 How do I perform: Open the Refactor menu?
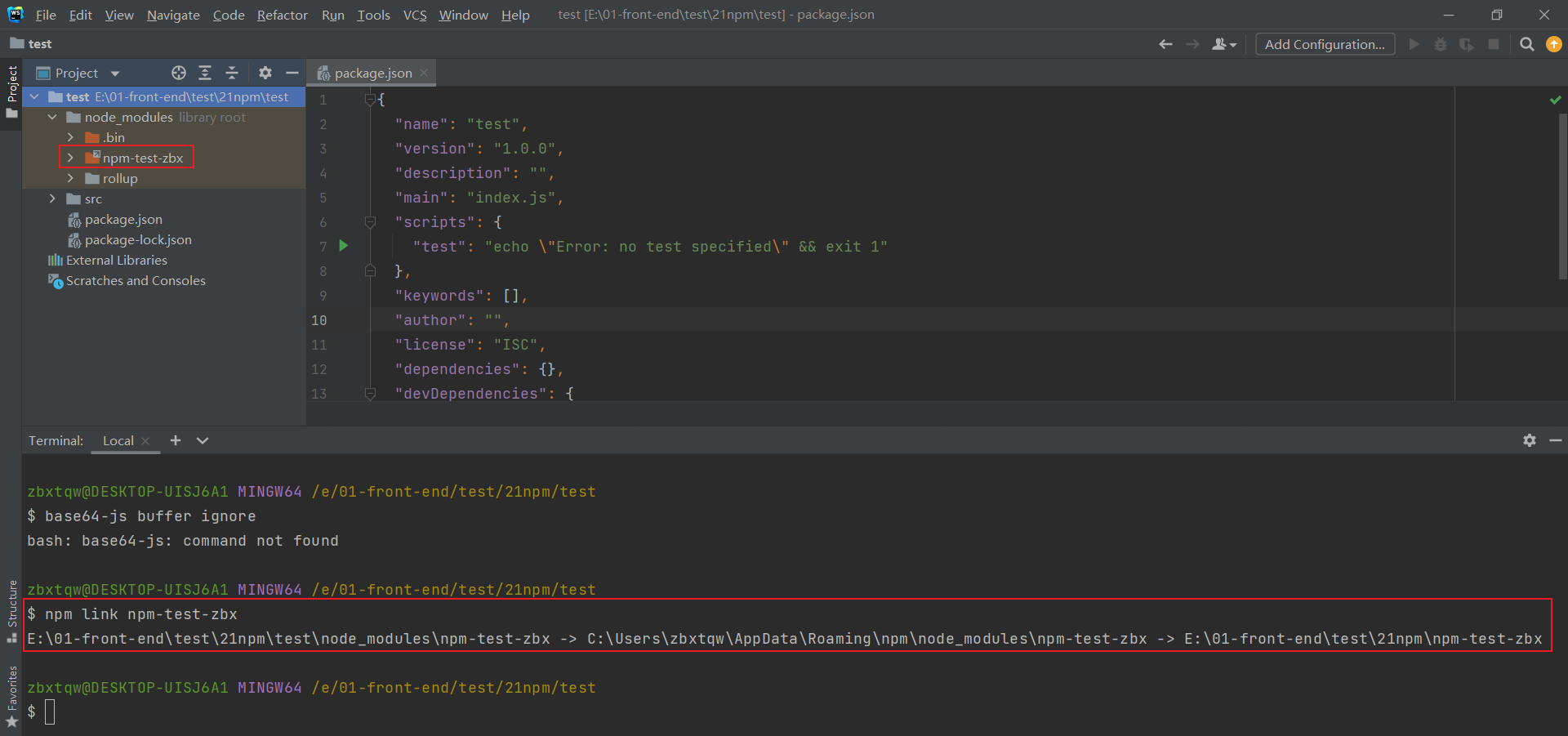tap(282, 15)
